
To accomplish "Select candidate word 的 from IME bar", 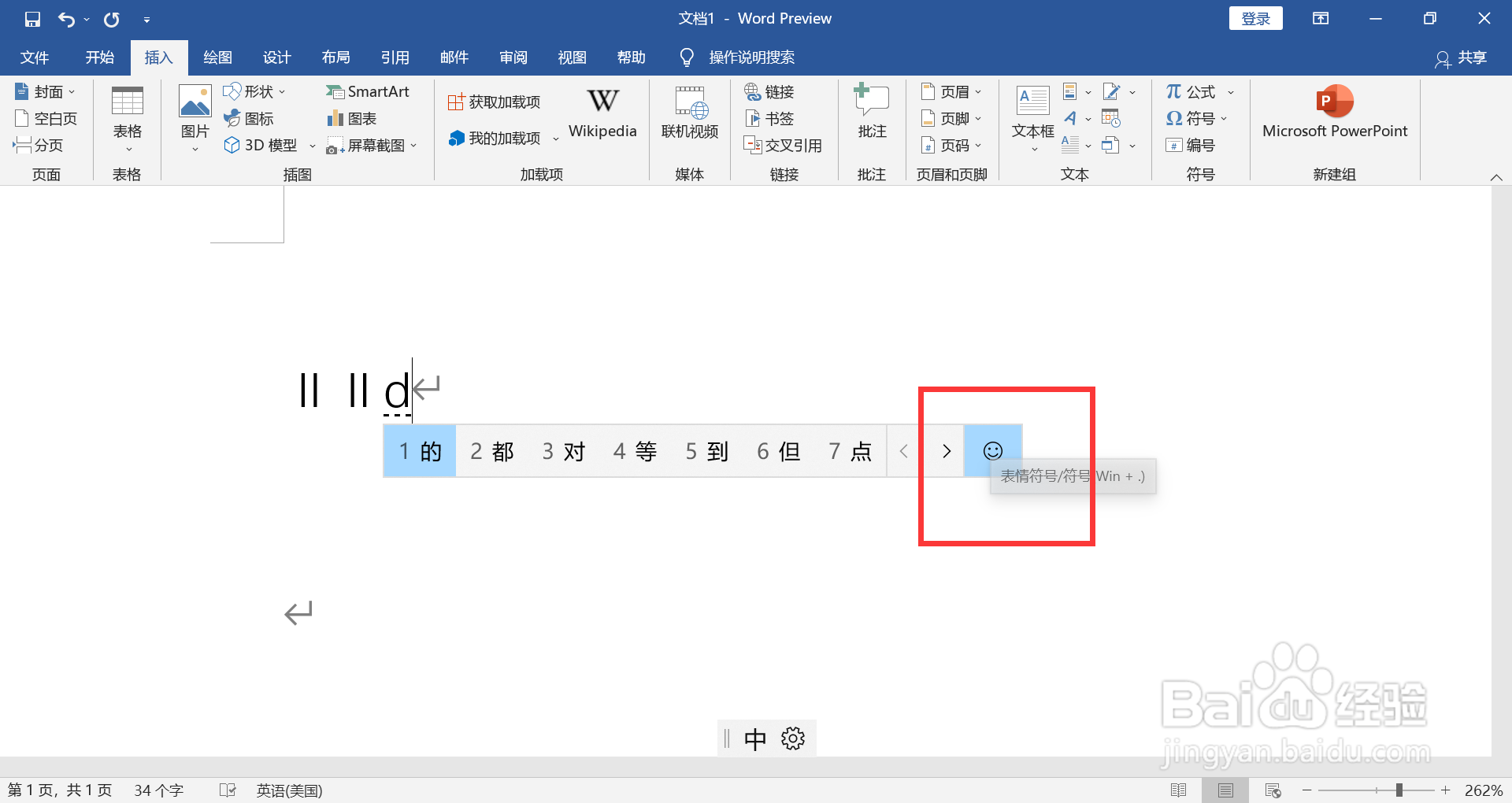I will pyautogui.click(x=419, y=450).
